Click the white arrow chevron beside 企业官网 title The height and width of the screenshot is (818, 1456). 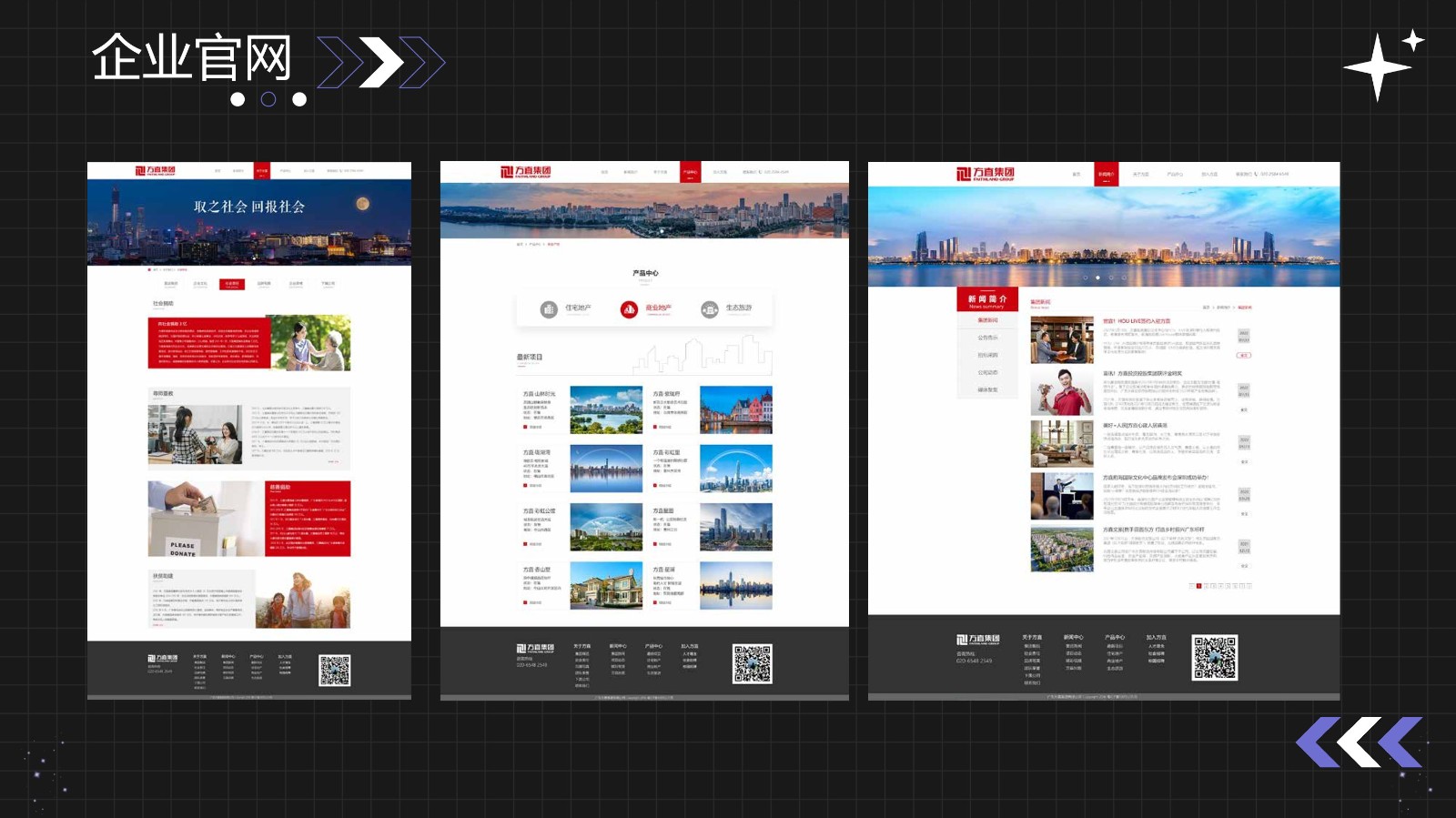pyautogui.click(x=380, y=63)
